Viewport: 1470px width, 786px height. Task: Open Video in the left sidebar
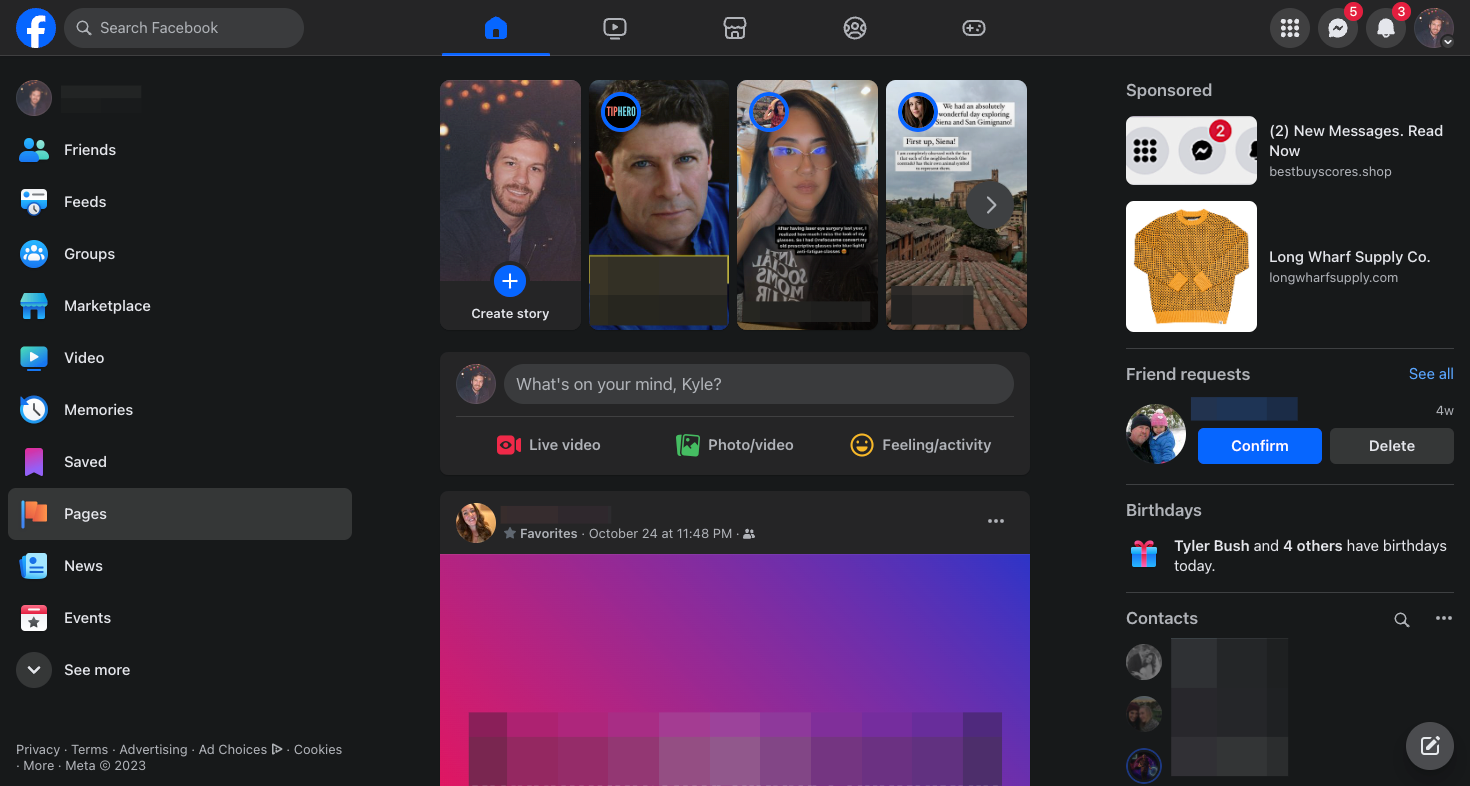click(x=180, y=358)
